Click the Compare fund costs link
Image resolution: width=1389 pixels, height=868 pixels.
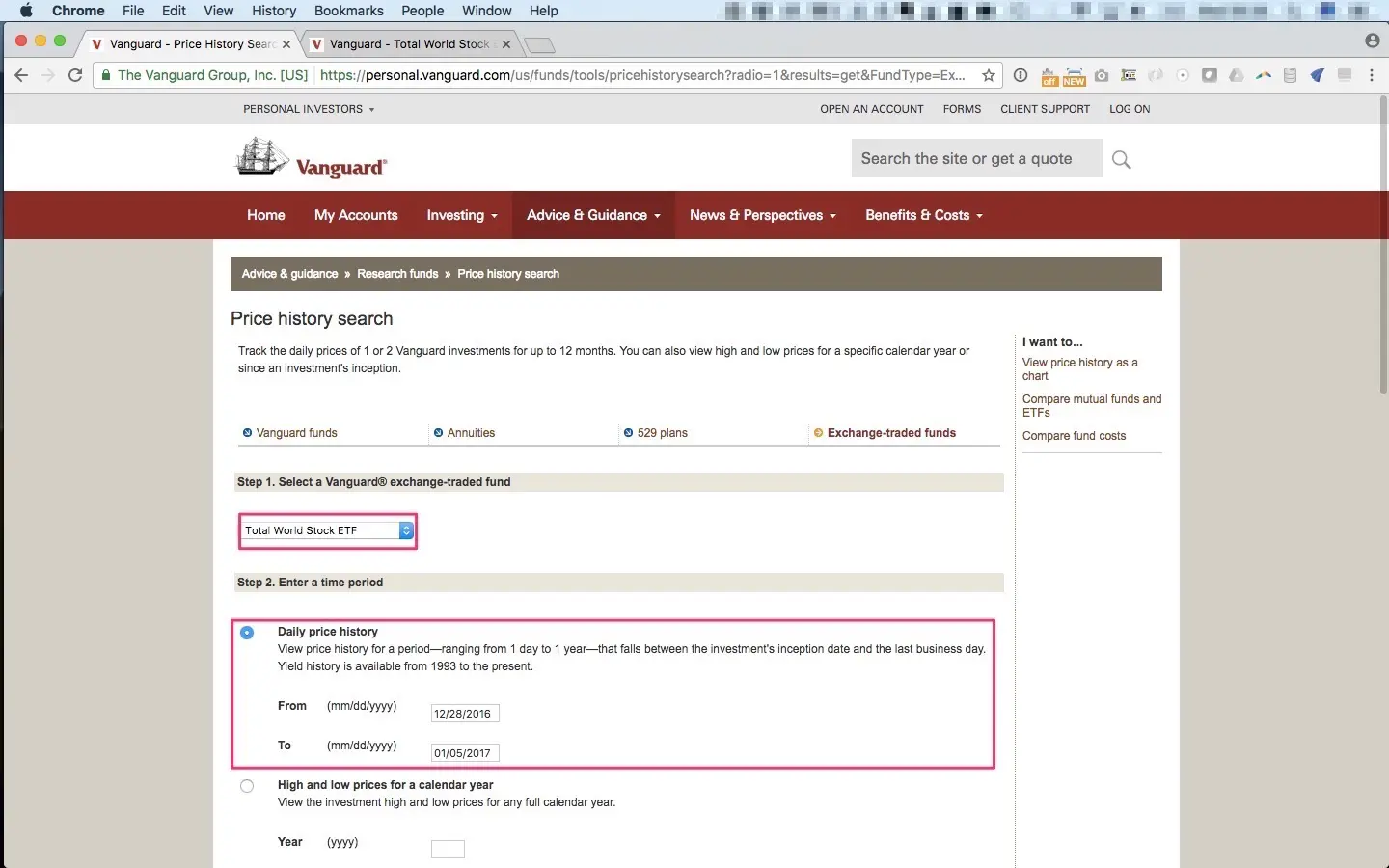(1074, 436)
